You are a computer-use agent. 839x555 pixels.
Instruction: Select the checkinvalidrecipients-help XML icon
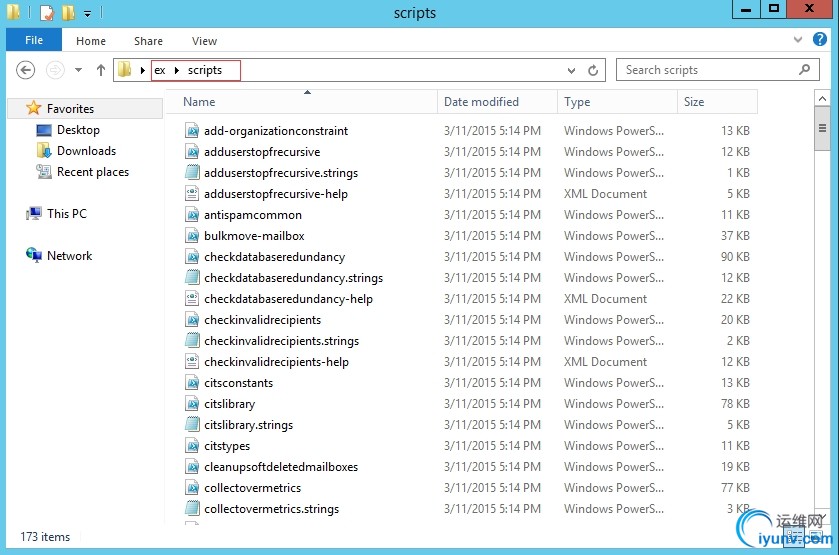(x=192, y=362)
